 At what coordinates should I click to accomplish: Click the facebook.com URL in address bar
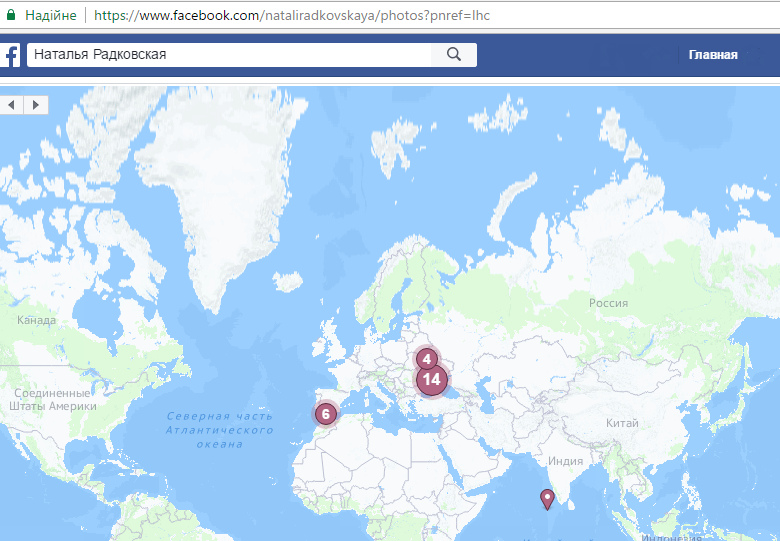click(292, 16)
